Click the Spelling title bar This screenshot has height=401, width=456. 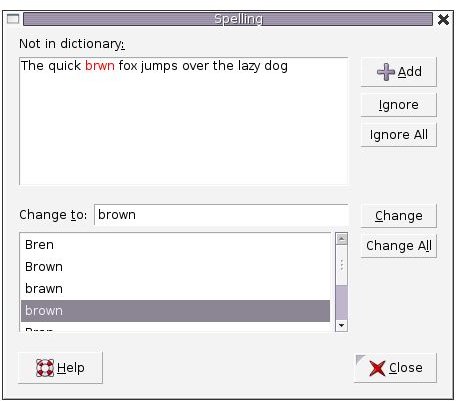point(228,19)
